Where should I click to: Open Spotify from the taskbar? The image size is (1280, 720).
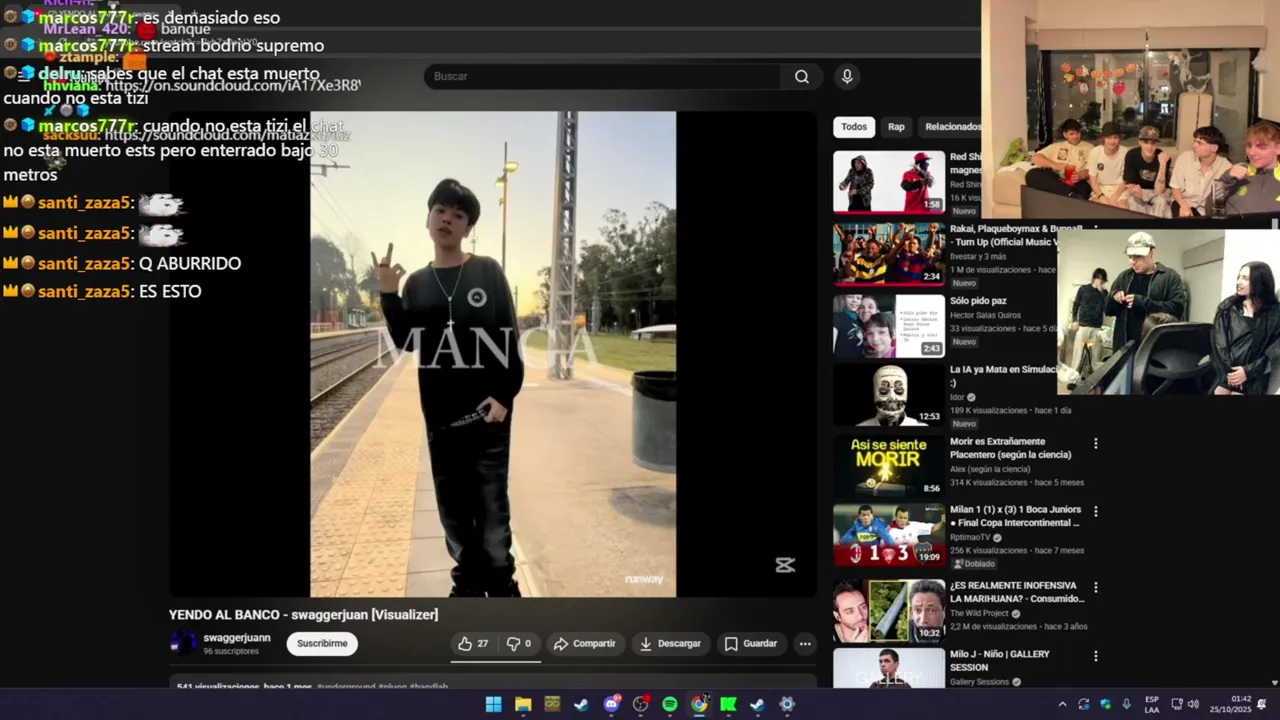pos(670,704)
